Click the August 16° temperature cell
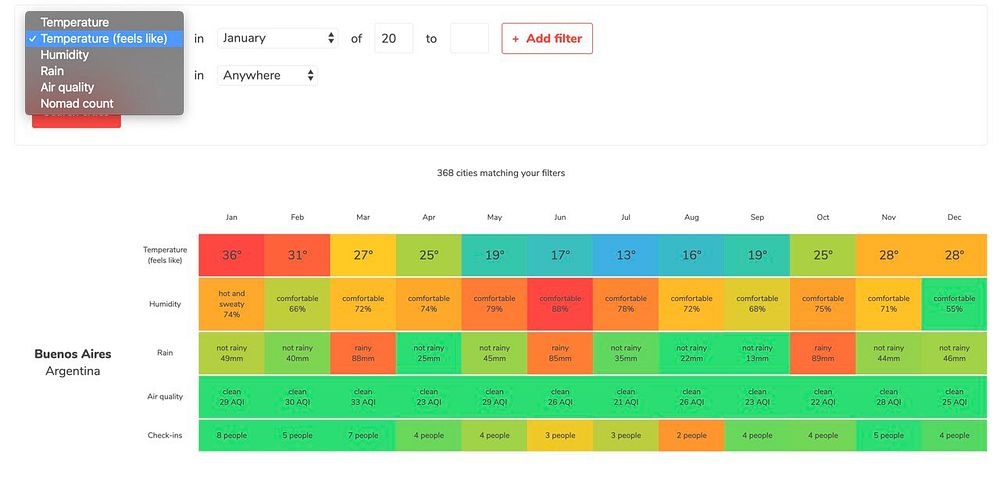The image size is (1000, 487). tap(691, 255)
